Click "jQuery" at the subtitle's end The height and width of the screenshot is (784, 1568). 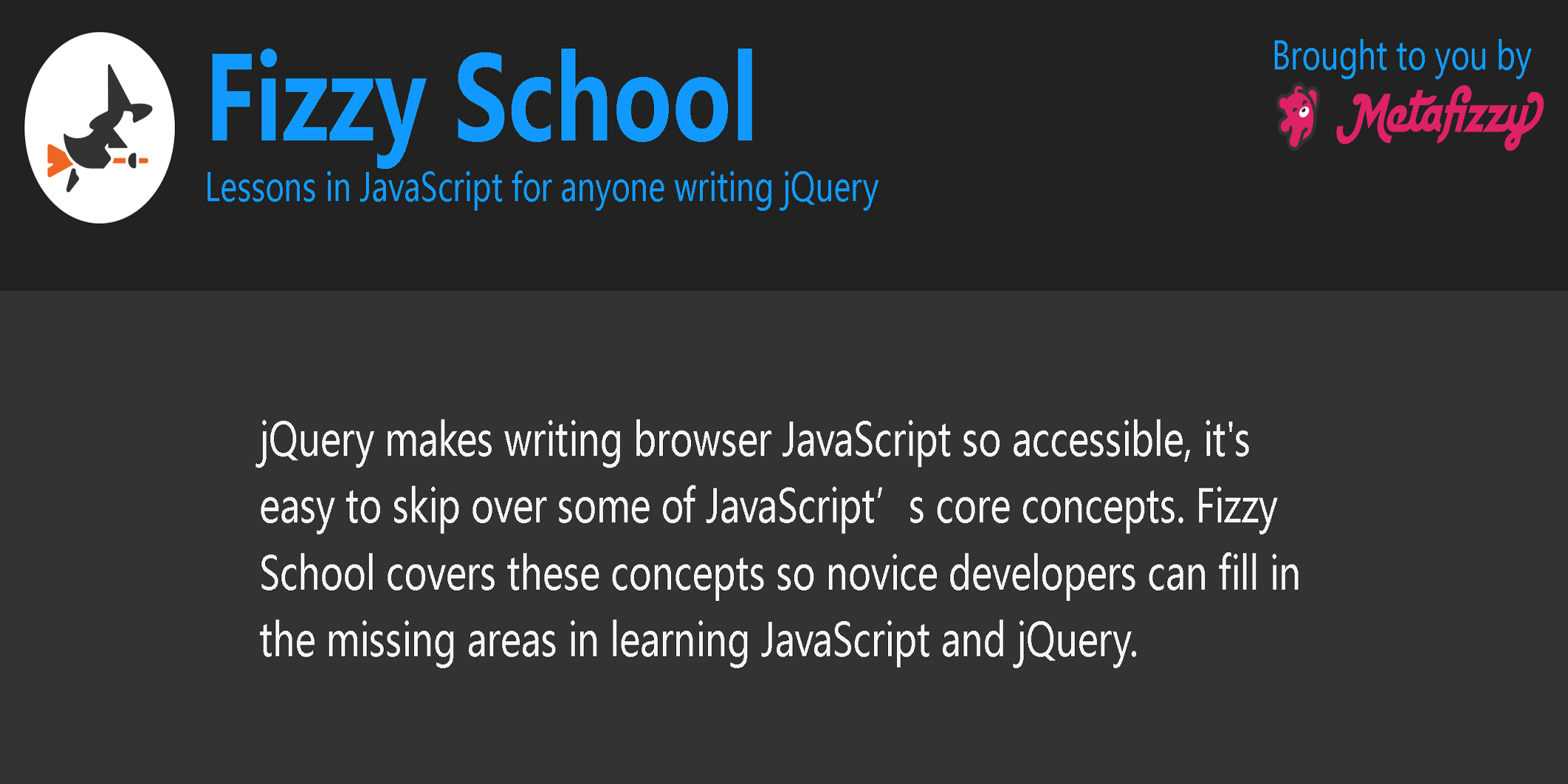pyautogui.click(x=831, y=188)
